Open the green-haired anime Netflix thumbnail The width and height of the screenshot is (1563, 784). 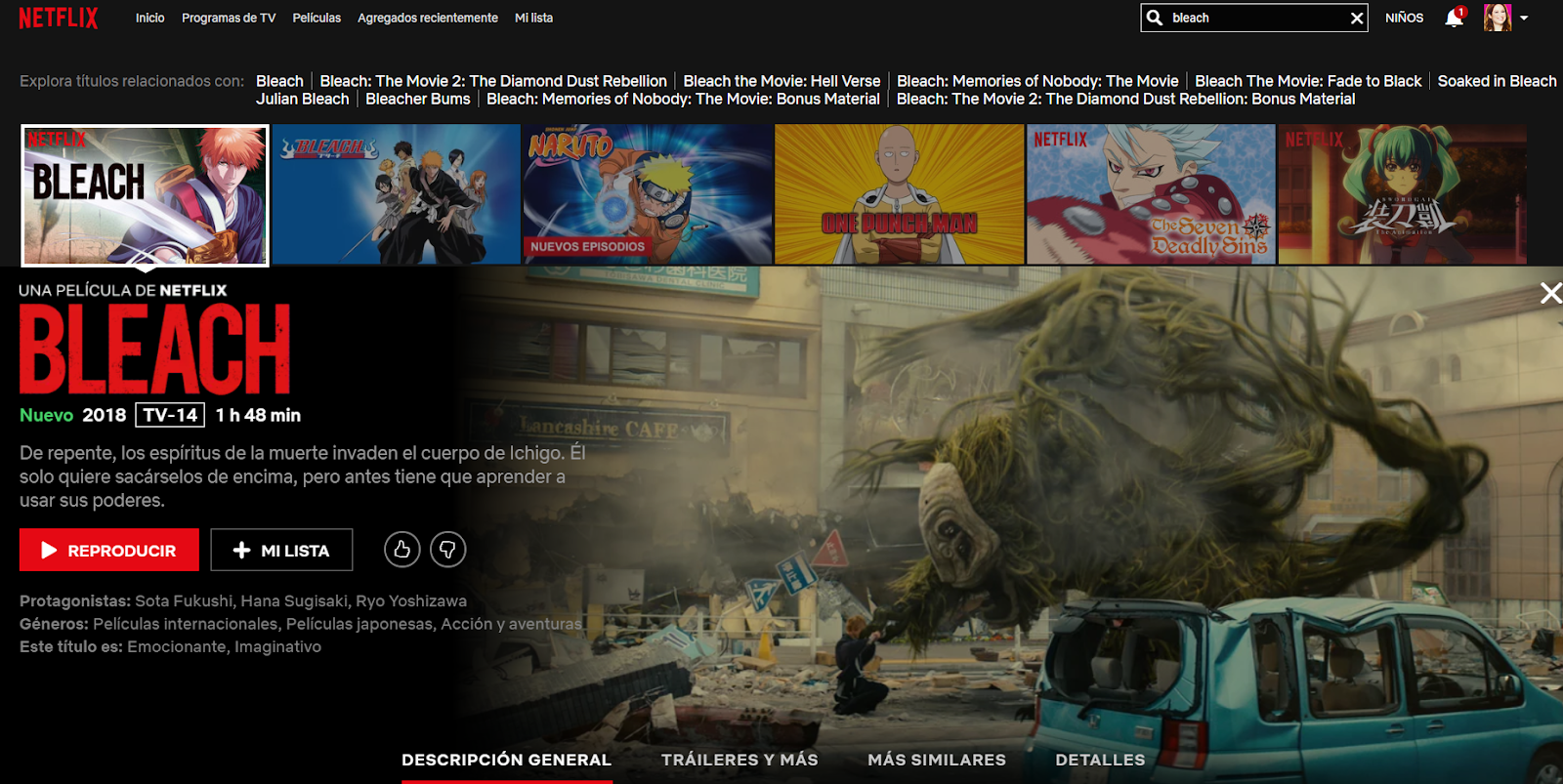point(1403,194)
